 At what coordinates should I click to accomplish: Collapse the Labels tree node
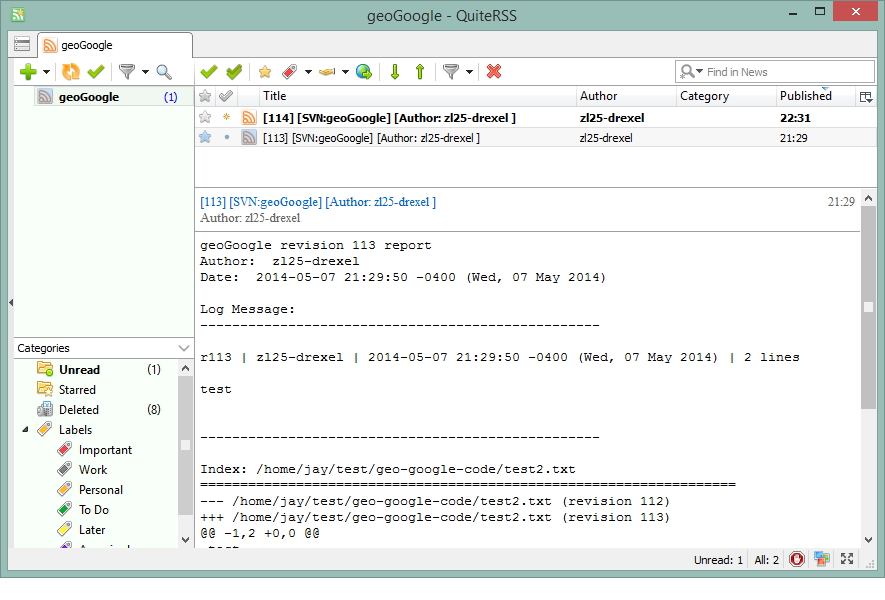point(25,430)
